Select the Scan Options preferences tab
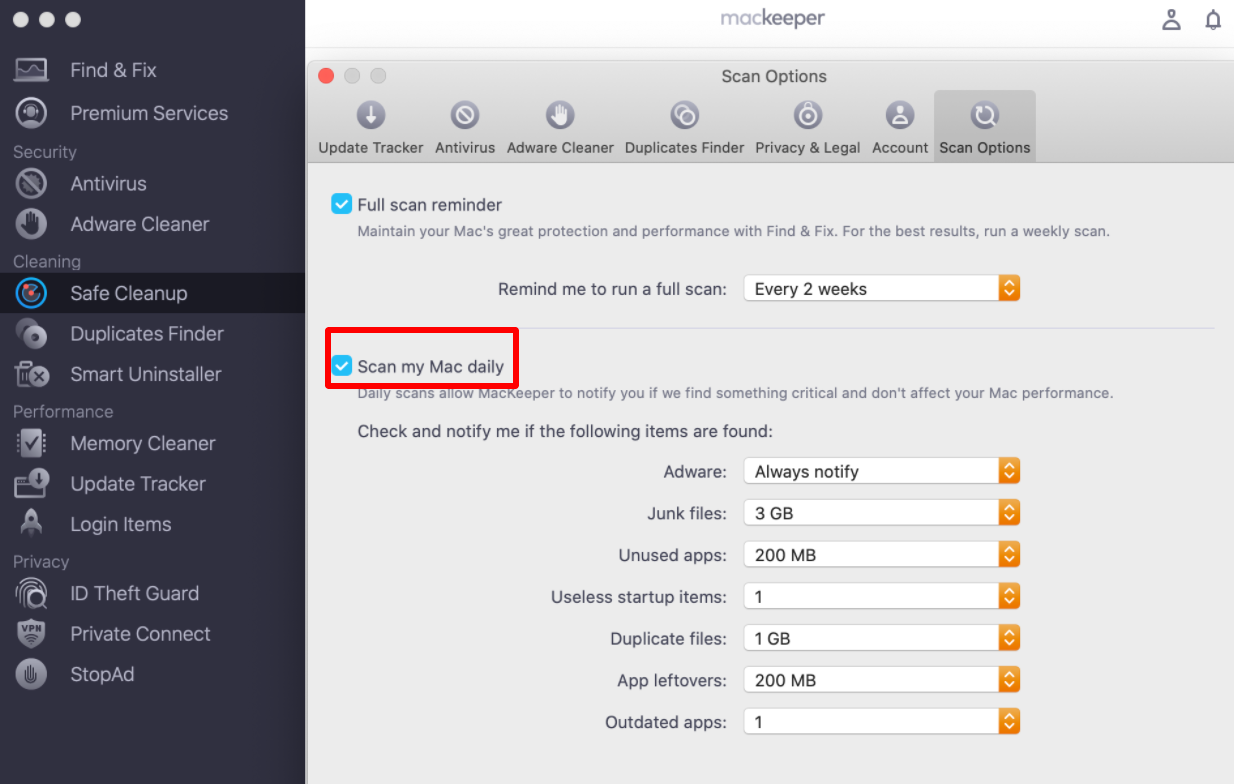1234x784 pixels. pos(985,127)
